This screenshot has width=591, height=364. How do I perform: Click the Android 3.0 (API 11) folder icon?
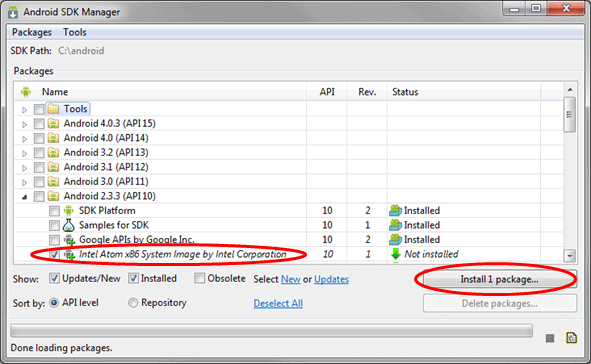click(53, 182)
